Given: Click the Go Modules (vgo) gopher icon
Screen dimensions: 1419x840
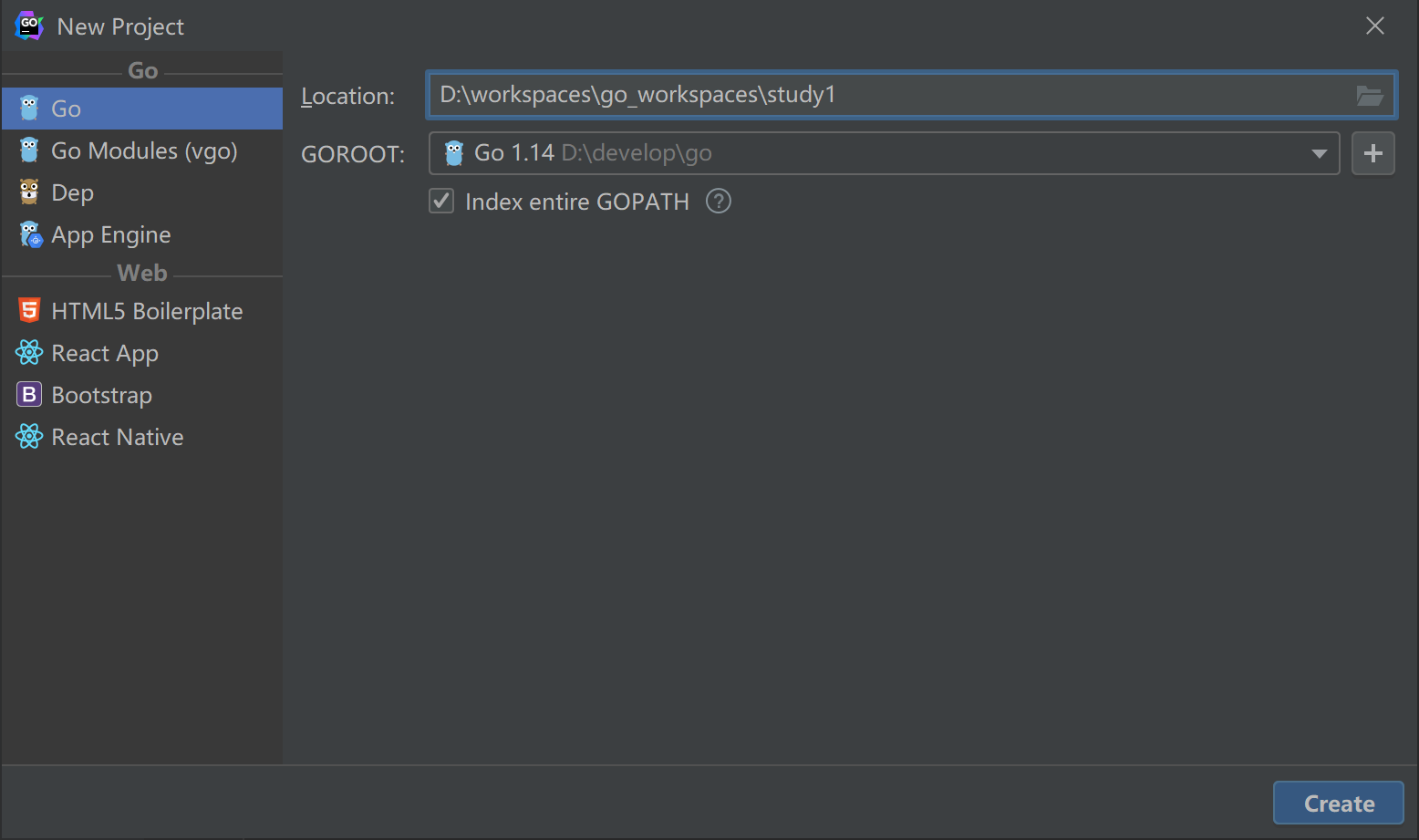Looking at the screenshot, I should pyautogui.click(x=29, y=150).
